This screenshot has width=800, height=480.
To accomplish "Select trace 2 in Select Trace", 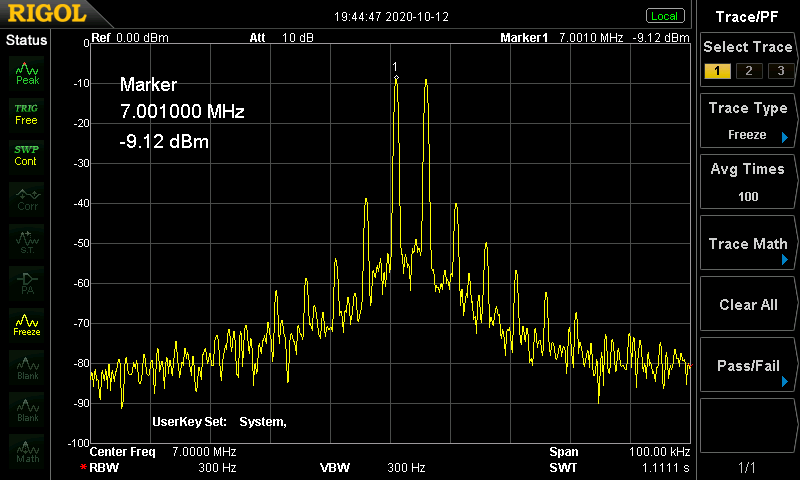I will tap(746, 71).
